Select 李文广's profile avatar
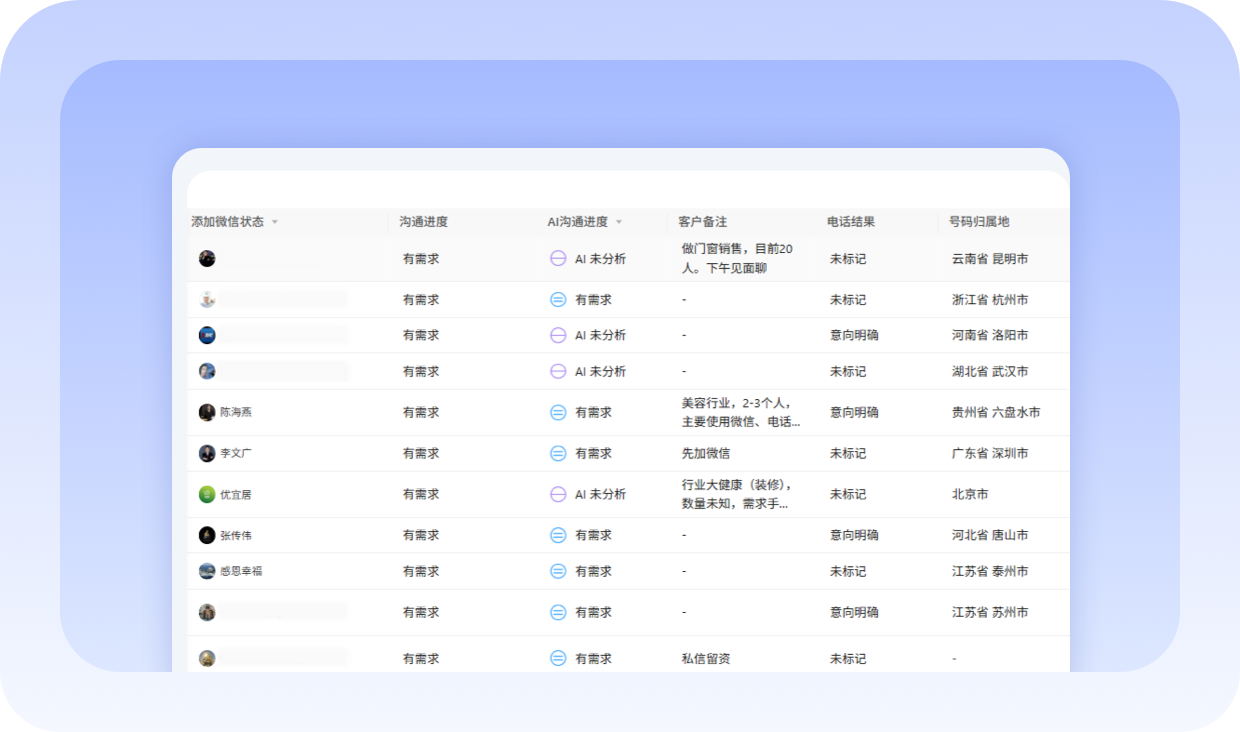 [207, 453]
